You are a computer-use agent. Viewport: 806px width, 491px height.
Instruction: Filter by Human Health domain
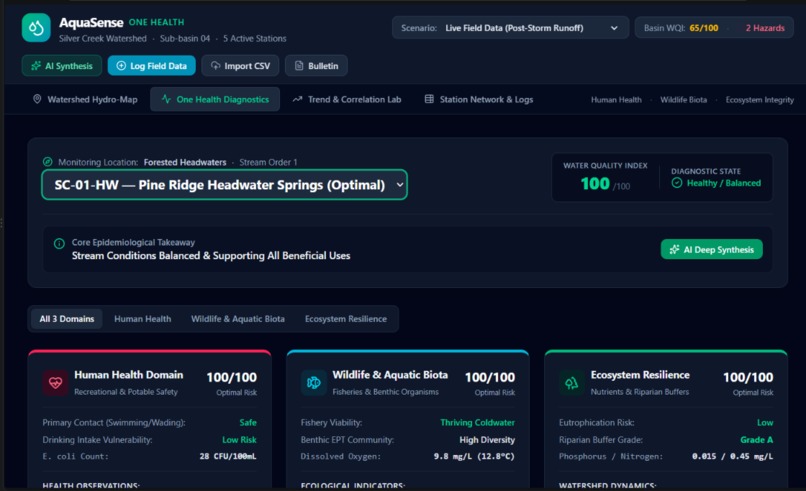coord(142,319)
